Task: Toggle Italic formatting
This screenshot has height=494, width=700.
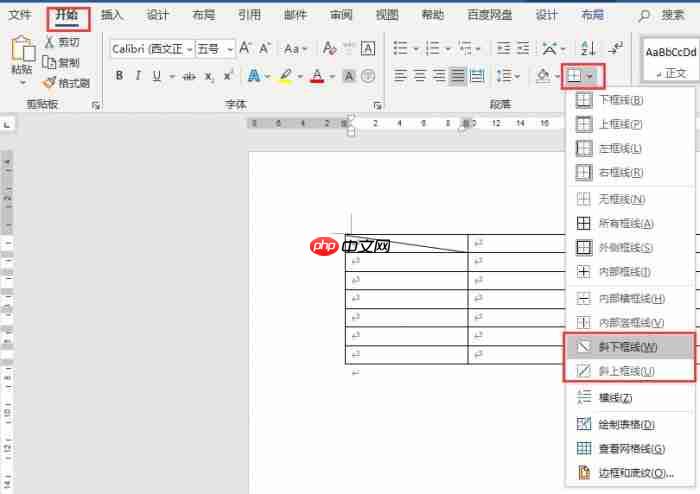Action: pos(138,76)
